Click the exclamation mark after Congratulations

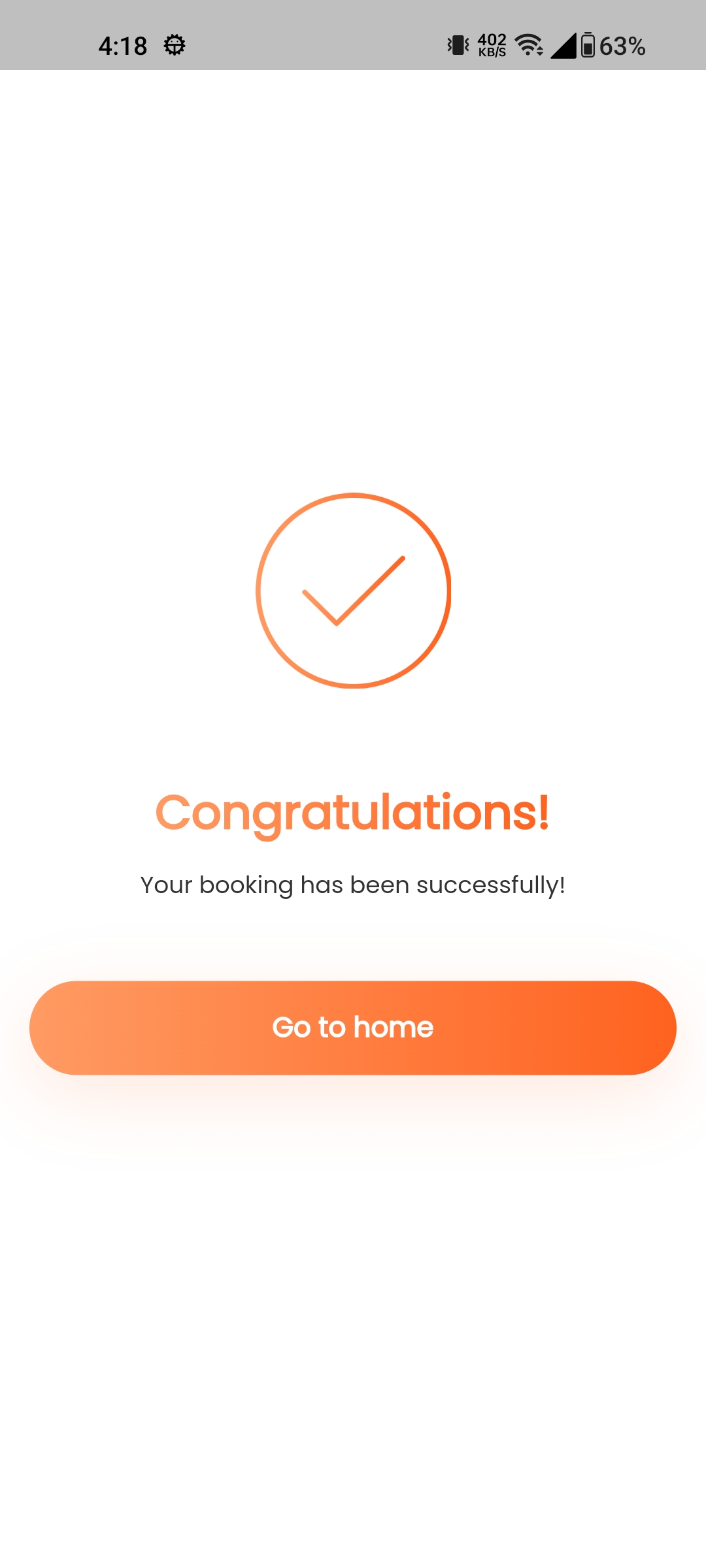544,813
